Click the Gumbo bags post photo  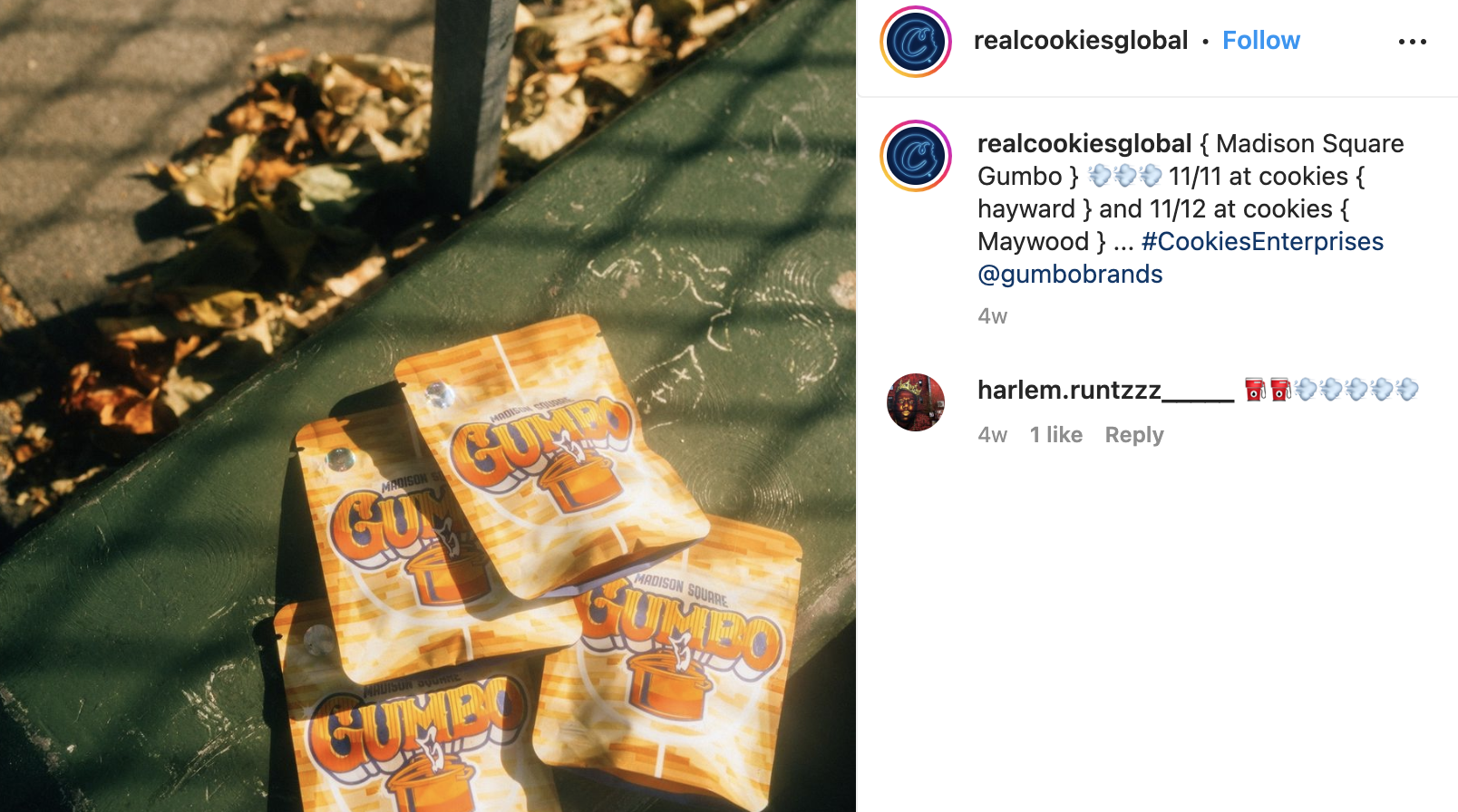(428, 406)
